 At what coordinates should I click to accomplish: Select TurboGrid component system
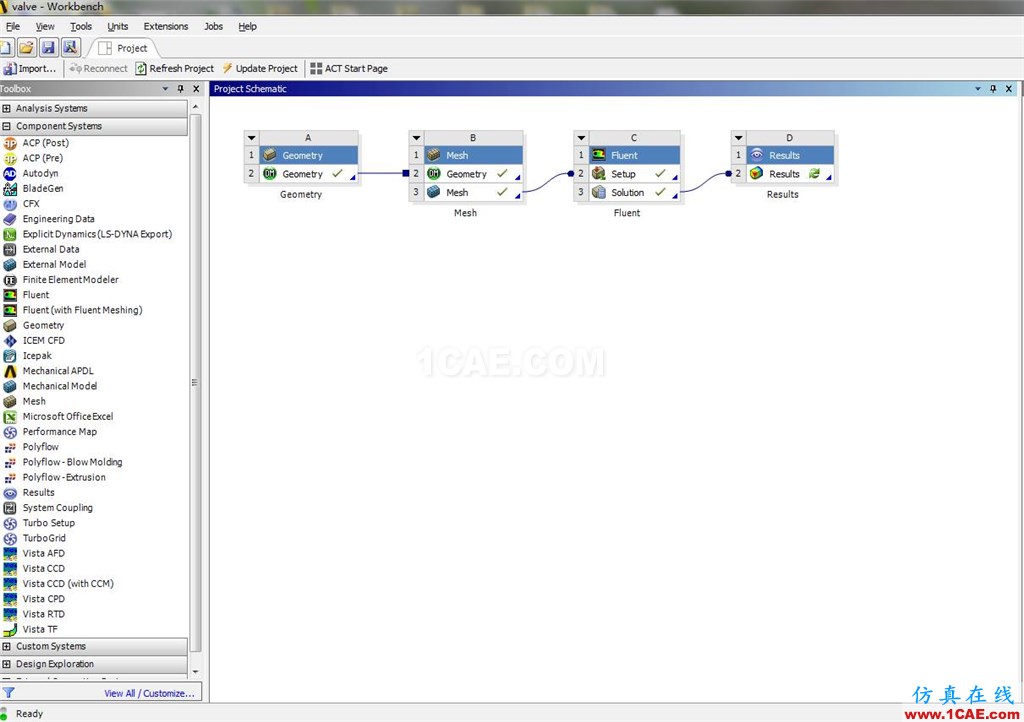44,538
